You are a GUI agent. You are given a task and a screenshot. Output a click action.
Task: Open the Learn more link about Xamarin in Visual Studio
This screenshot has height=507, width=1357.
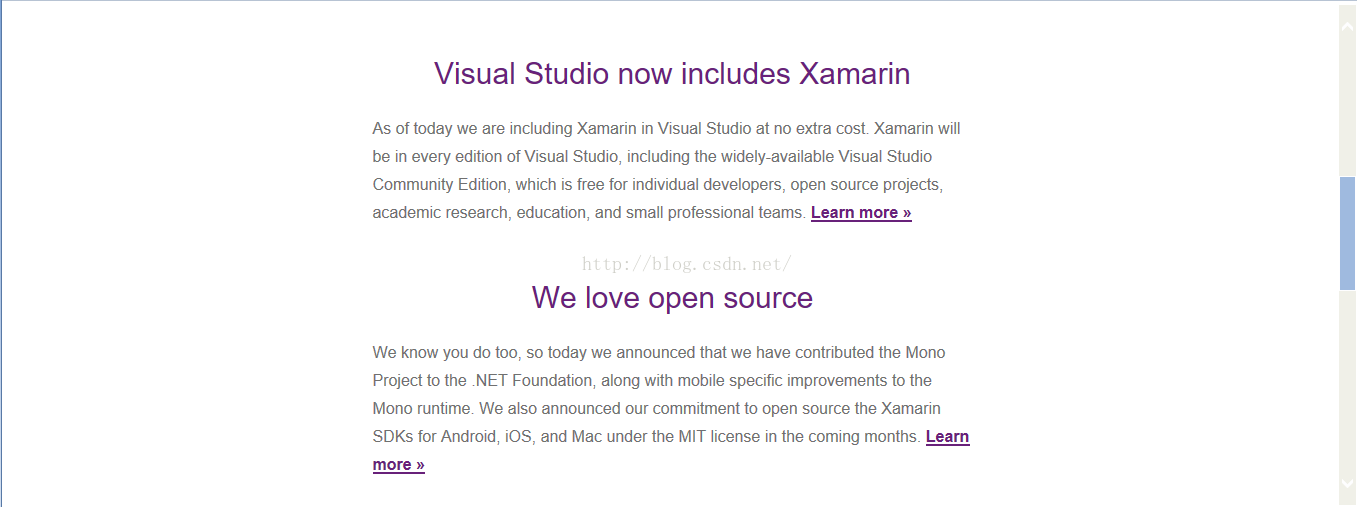tap(861, 213)
